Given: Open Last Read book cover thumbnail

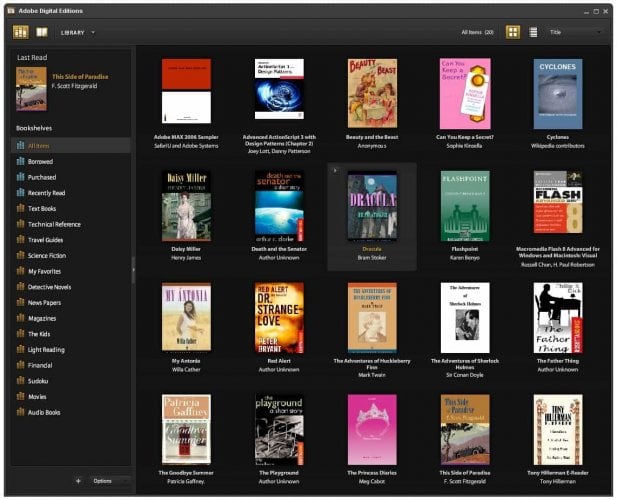Looking at the screenshot, I should pyautogui.click(x=31, y=89).
